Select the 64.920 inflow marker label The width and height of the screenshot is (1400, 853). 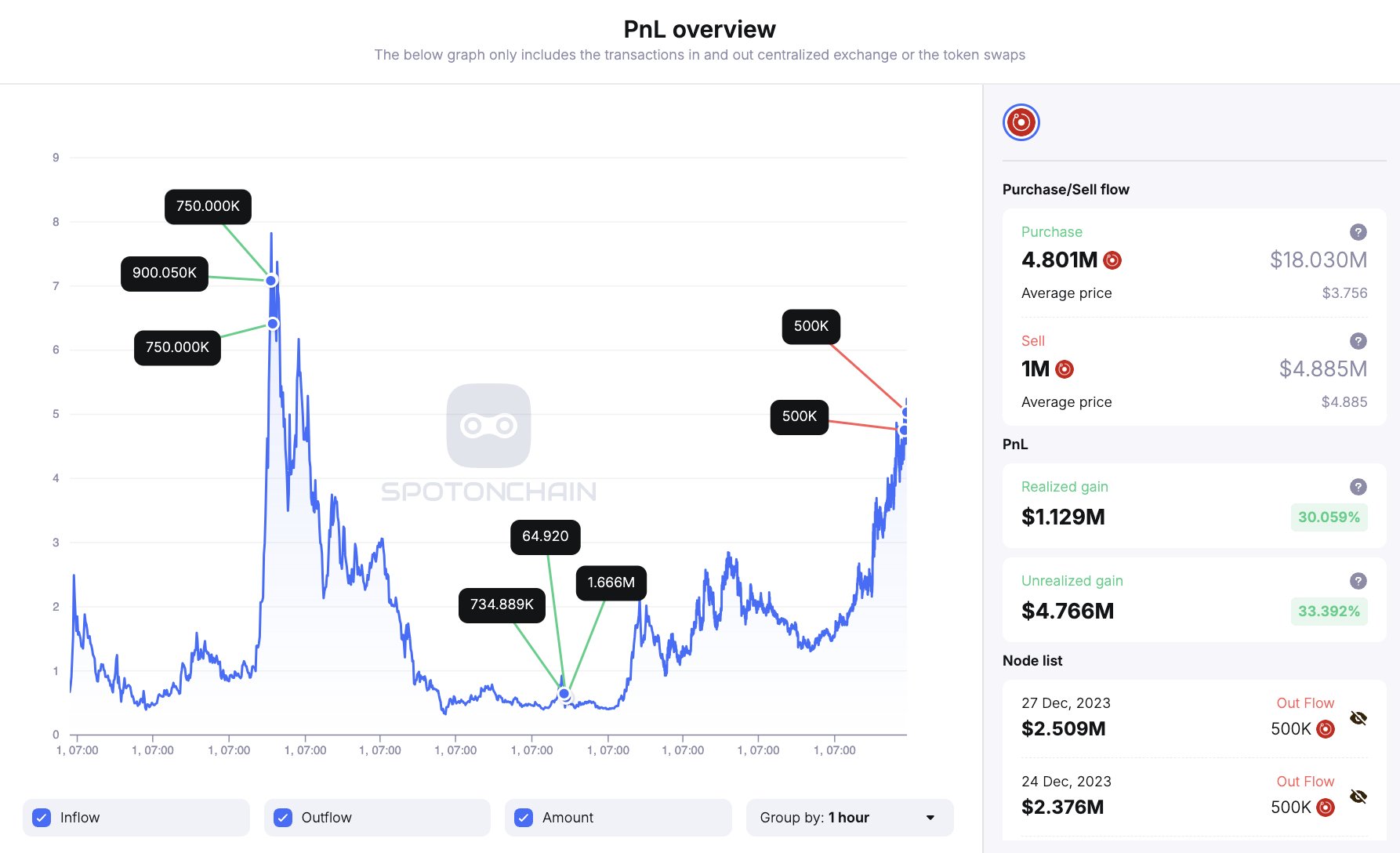click(545, 536)
